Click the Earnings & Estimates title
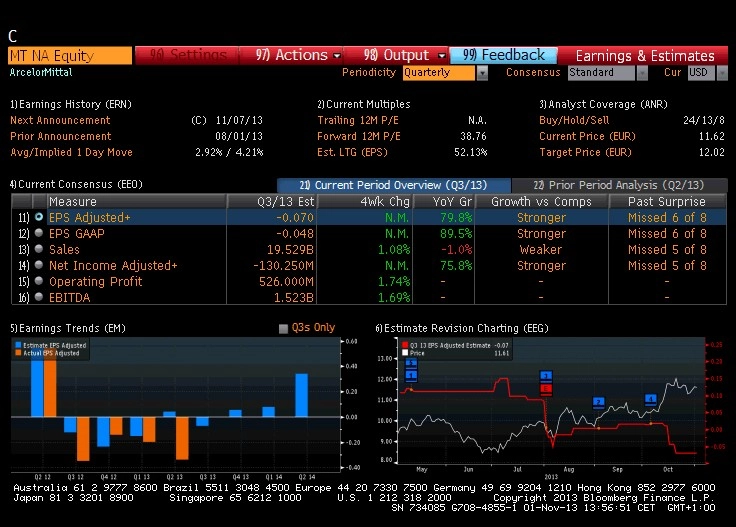 click(x=645, y=56)
